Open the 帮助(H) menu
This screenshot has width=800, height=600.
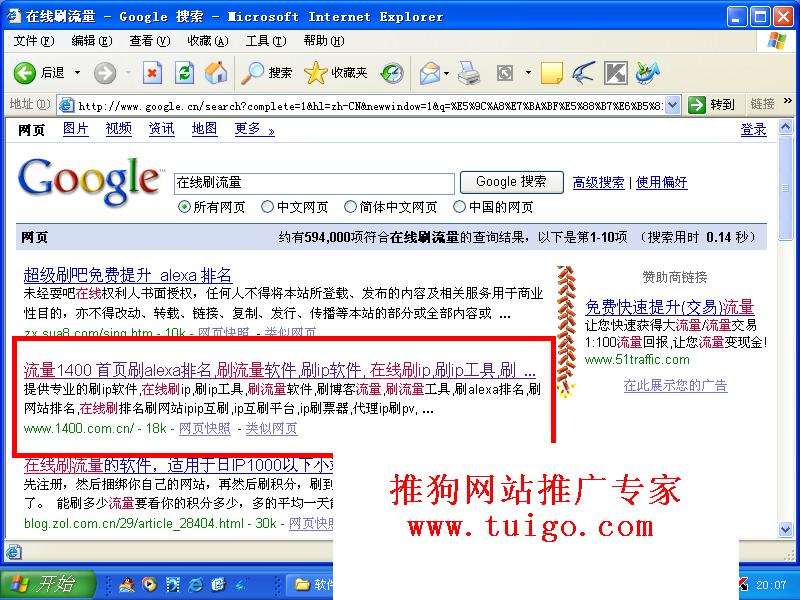click(324, 41)
